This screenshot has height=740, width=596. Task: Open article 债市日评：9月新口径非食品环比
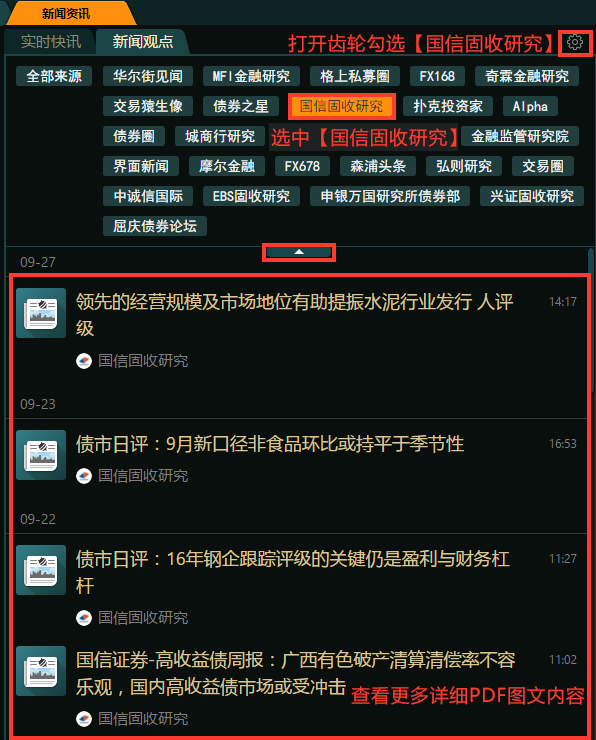(270, 444)
